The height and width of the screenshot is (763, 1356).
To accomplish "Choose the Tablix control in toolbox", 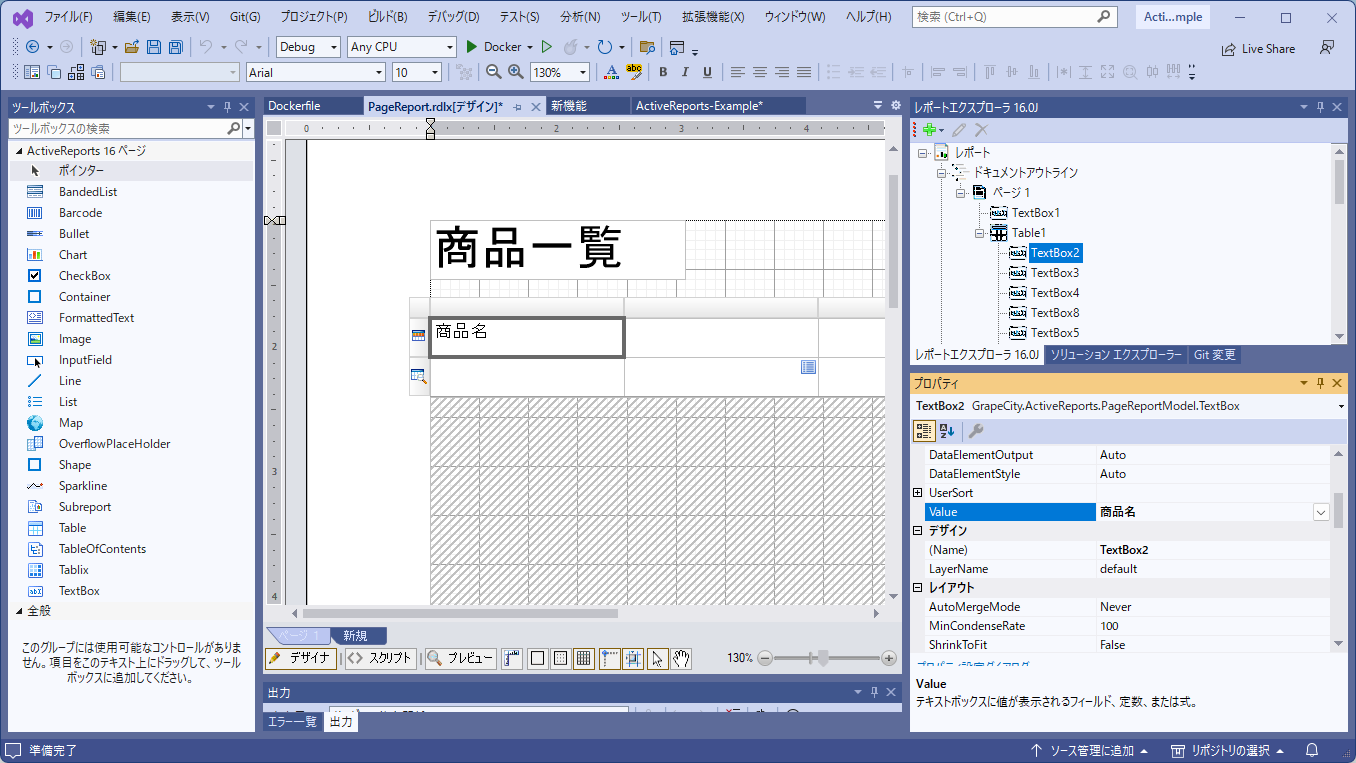I will (74, 570).
